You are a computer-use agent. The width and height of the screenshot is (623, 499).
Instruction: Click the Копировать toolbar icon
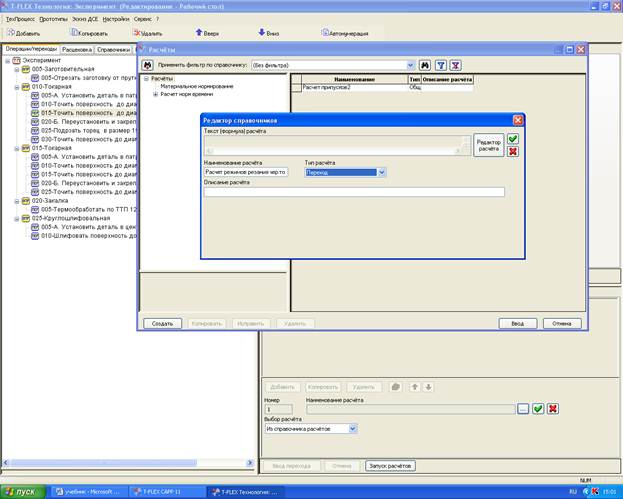[x=74, y=33]
